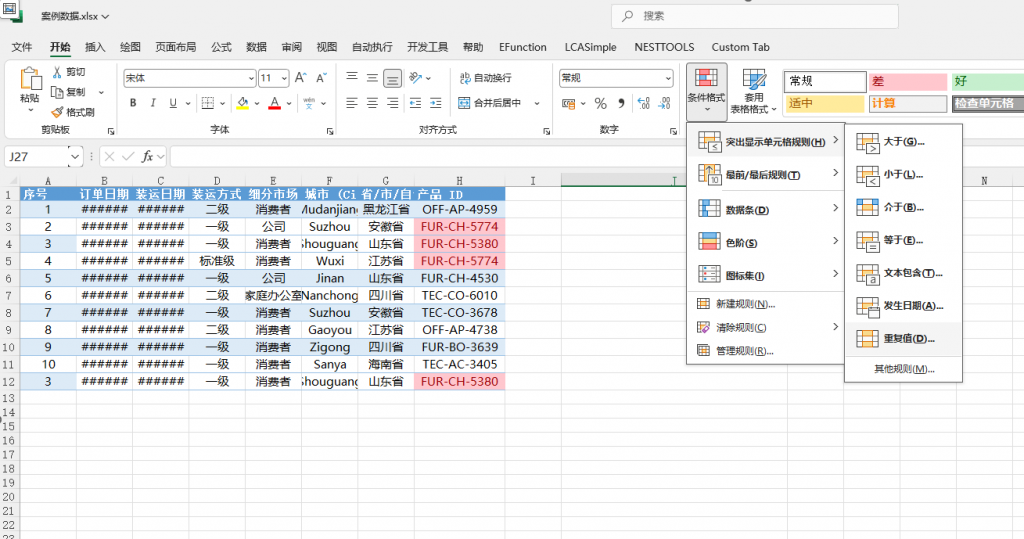Select 文本包含 text contains rule
1024x539 pixels.
pos(903,273)
